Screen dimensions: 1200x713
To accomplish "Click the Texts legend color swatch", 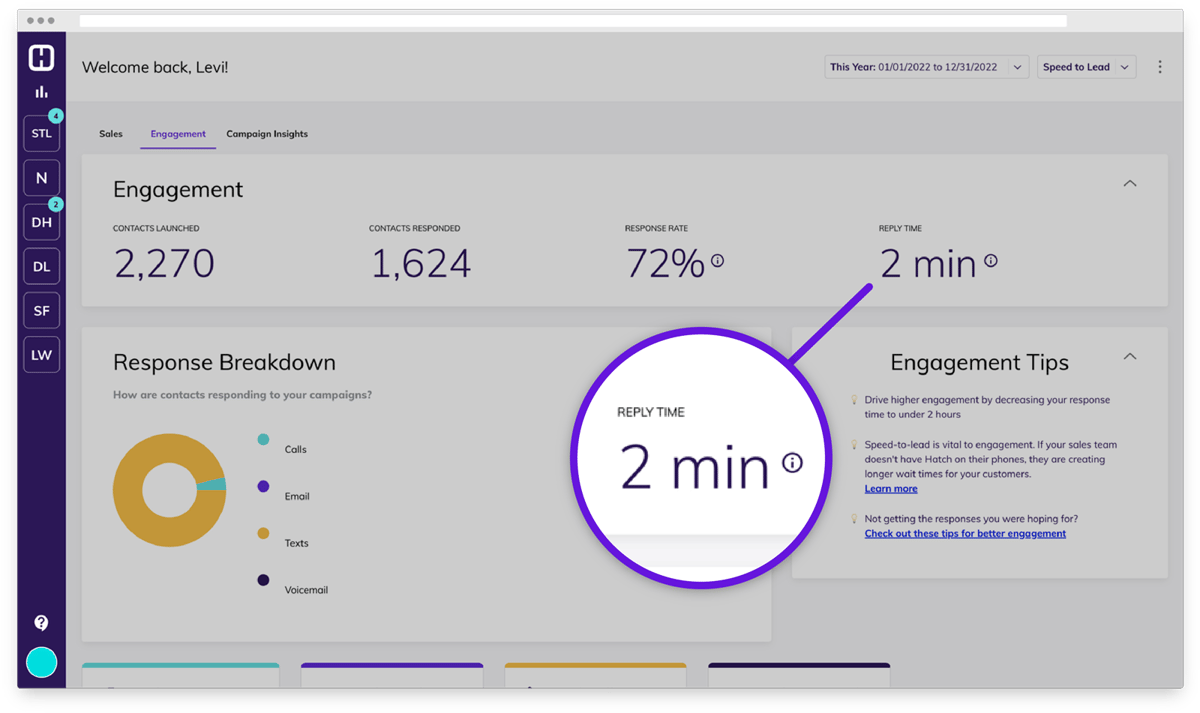I will pos(263,534).
